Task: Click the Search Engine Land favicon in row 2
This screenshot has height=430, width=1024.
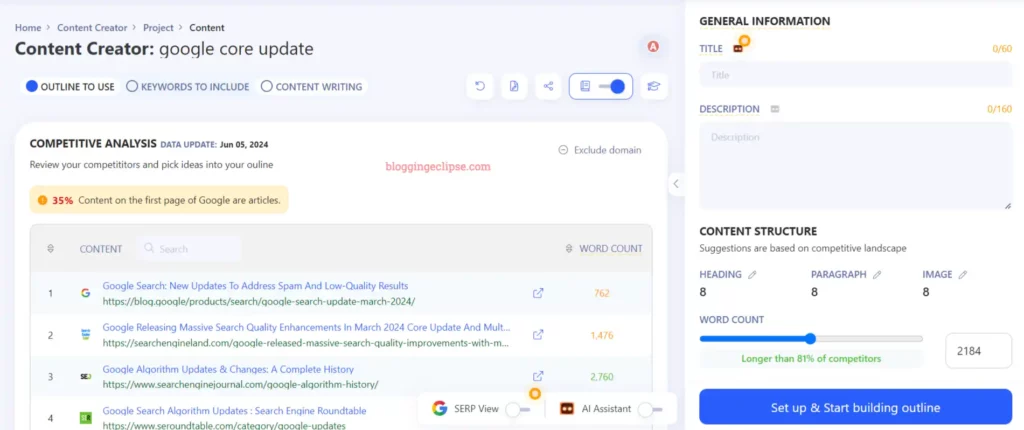Action: (86, 335)
